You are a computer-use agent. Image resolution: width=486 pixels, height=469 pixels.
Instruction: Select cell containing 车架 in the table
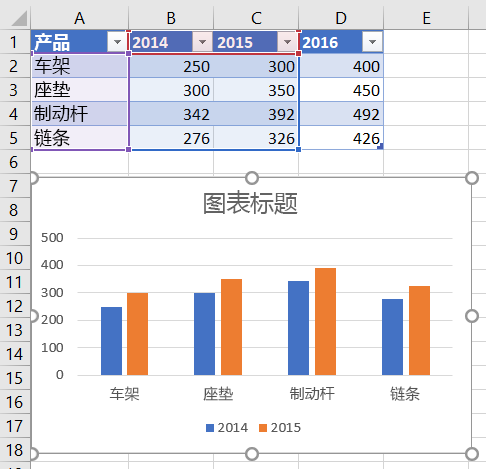point(79,66)
